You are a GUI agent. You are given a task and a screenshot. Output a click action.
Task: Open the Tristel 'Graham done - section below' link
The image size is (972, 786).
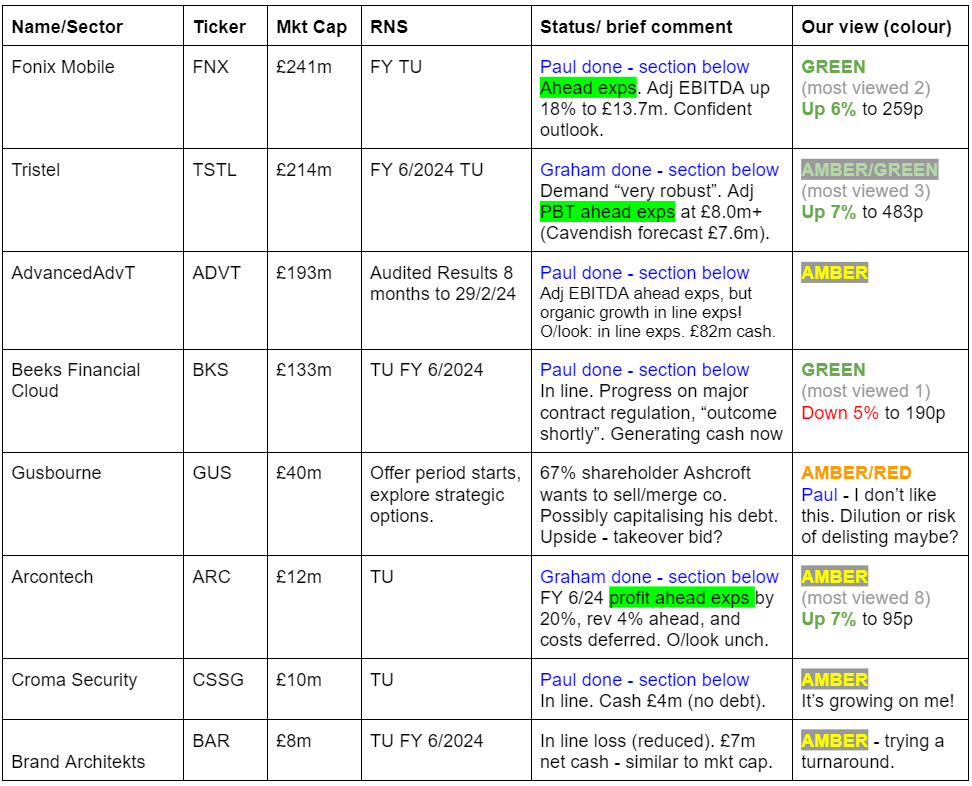pyautogui.click(x=659, y=170)
